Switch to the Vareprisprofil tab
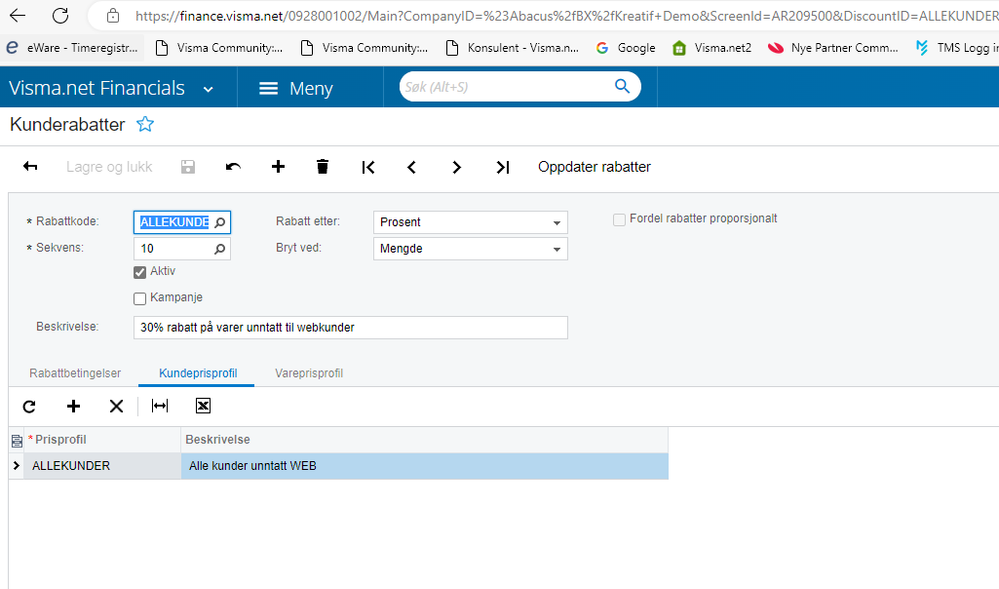The image size is (999, 589). [x=309, y=373]
